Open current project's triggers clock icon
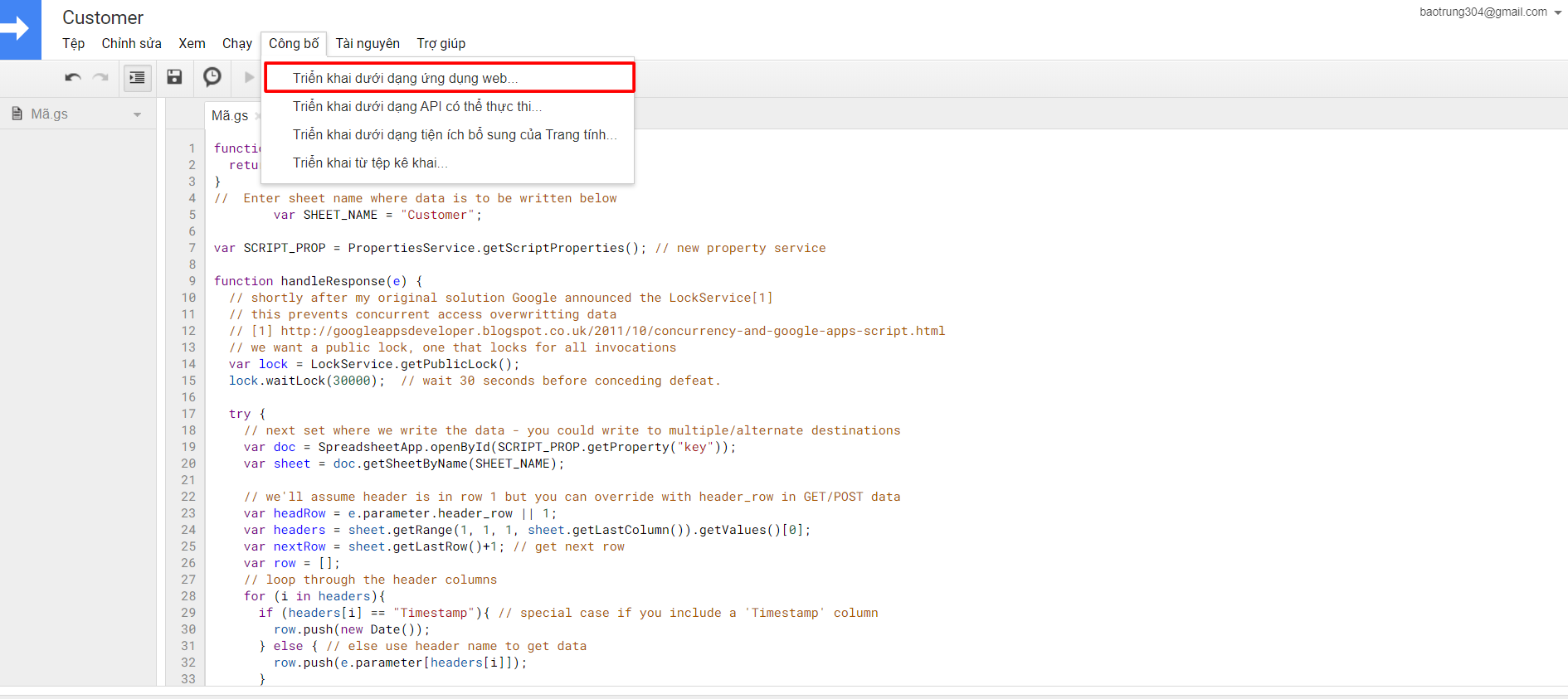The image size is (1568, 699). pos(212,77)
